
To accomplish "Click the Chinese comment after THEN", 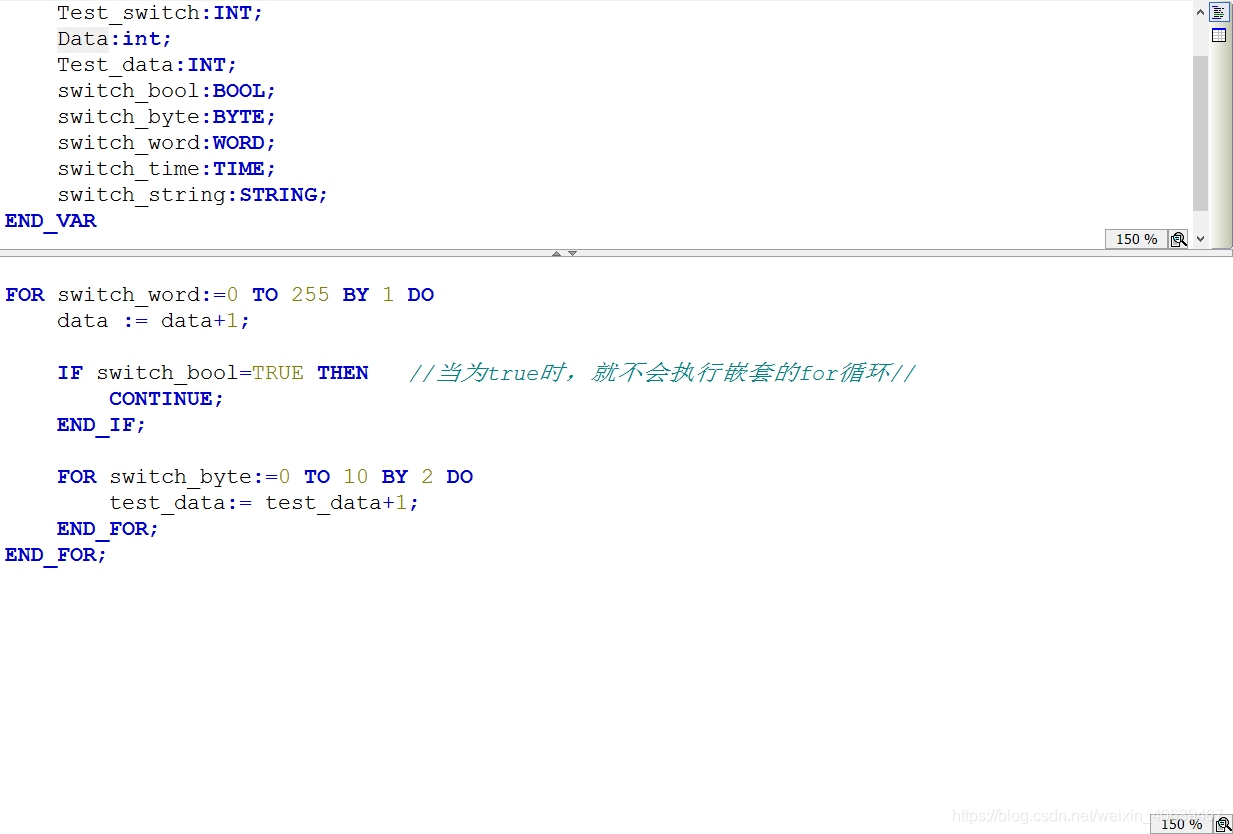I will pos(662,373).
